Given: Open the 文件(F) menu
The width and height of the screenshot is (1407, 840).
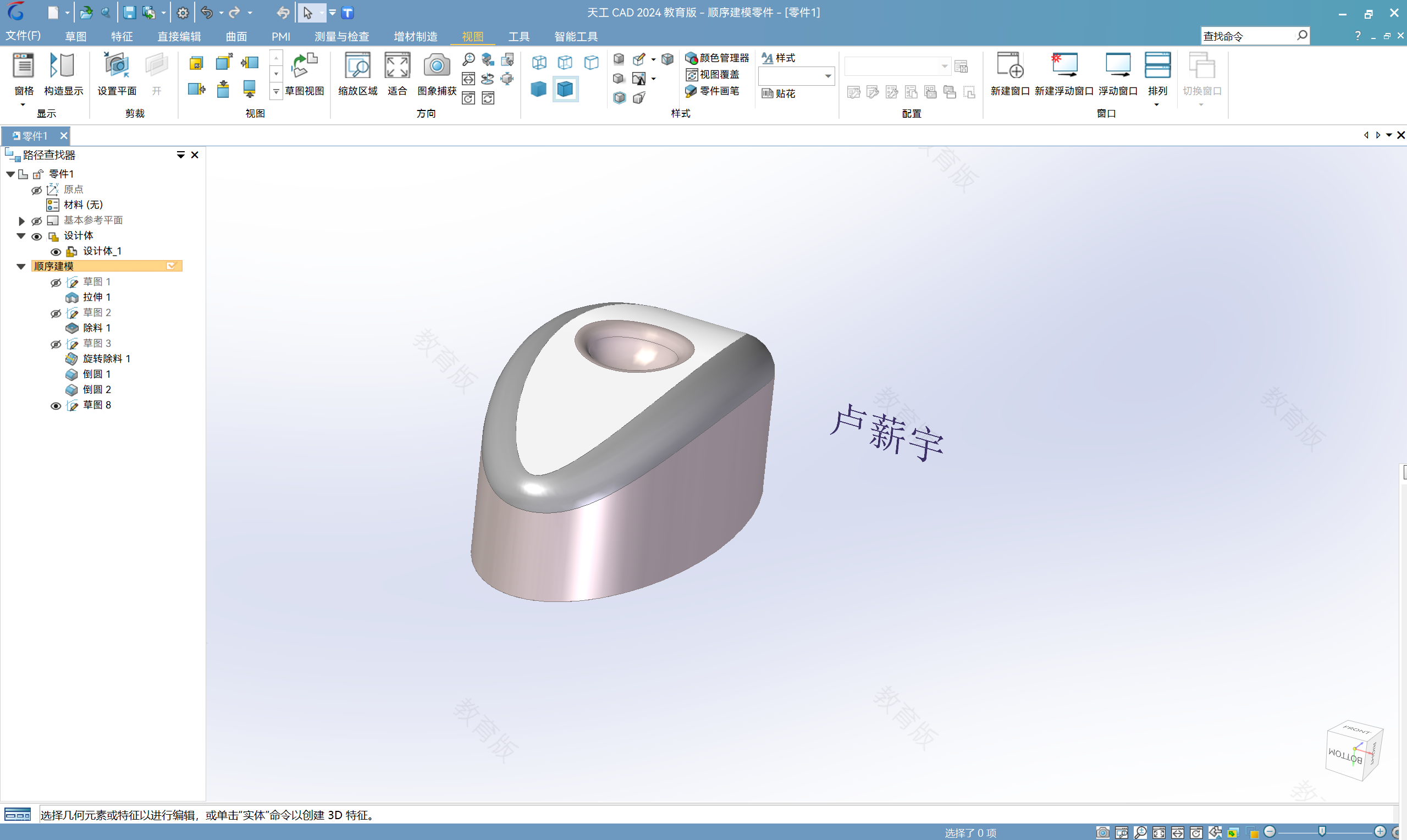Looking at the screenshot, I should (23, 36).
